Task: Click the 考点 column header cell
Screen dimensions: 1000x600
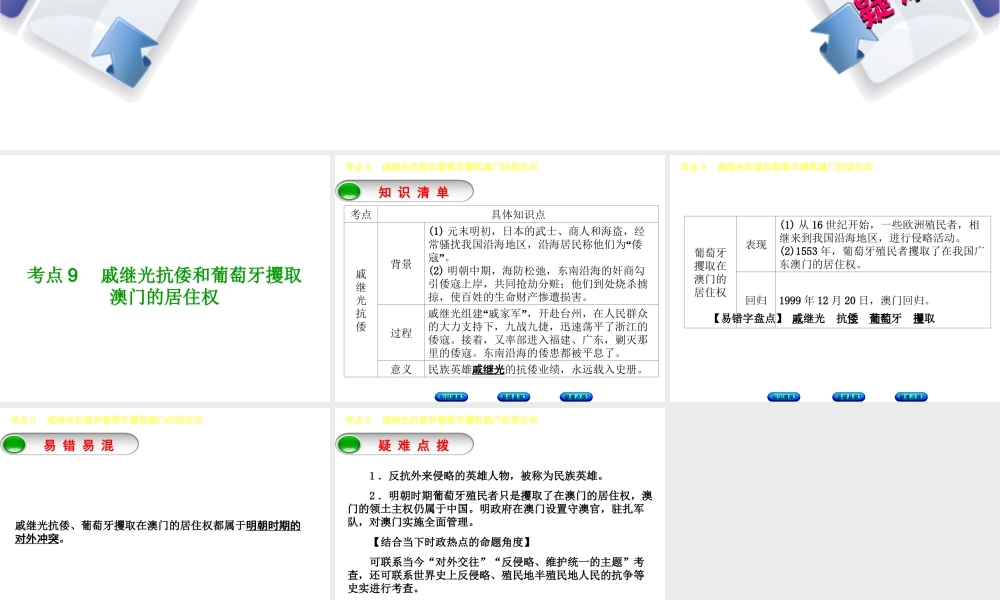Action: [x=361, y=214]
